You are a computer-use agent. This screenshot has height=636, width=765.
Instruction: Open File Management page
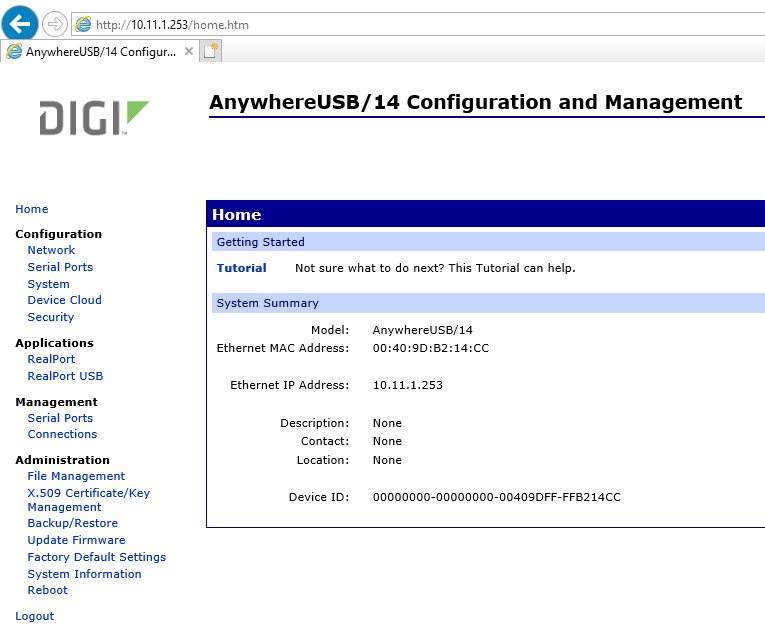[x=76, y=476]
